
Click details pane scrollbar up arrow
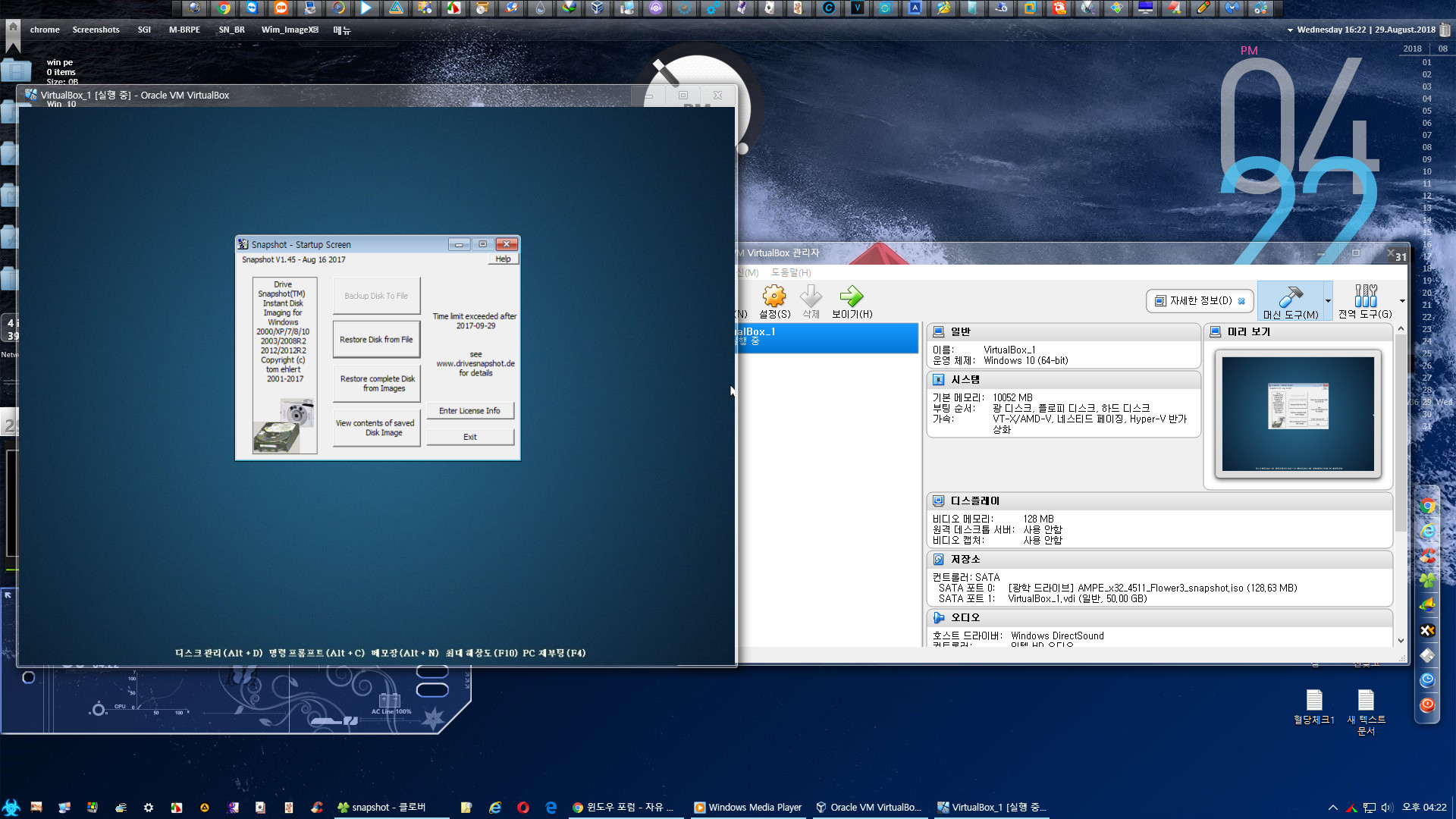tap(1401, 329)
